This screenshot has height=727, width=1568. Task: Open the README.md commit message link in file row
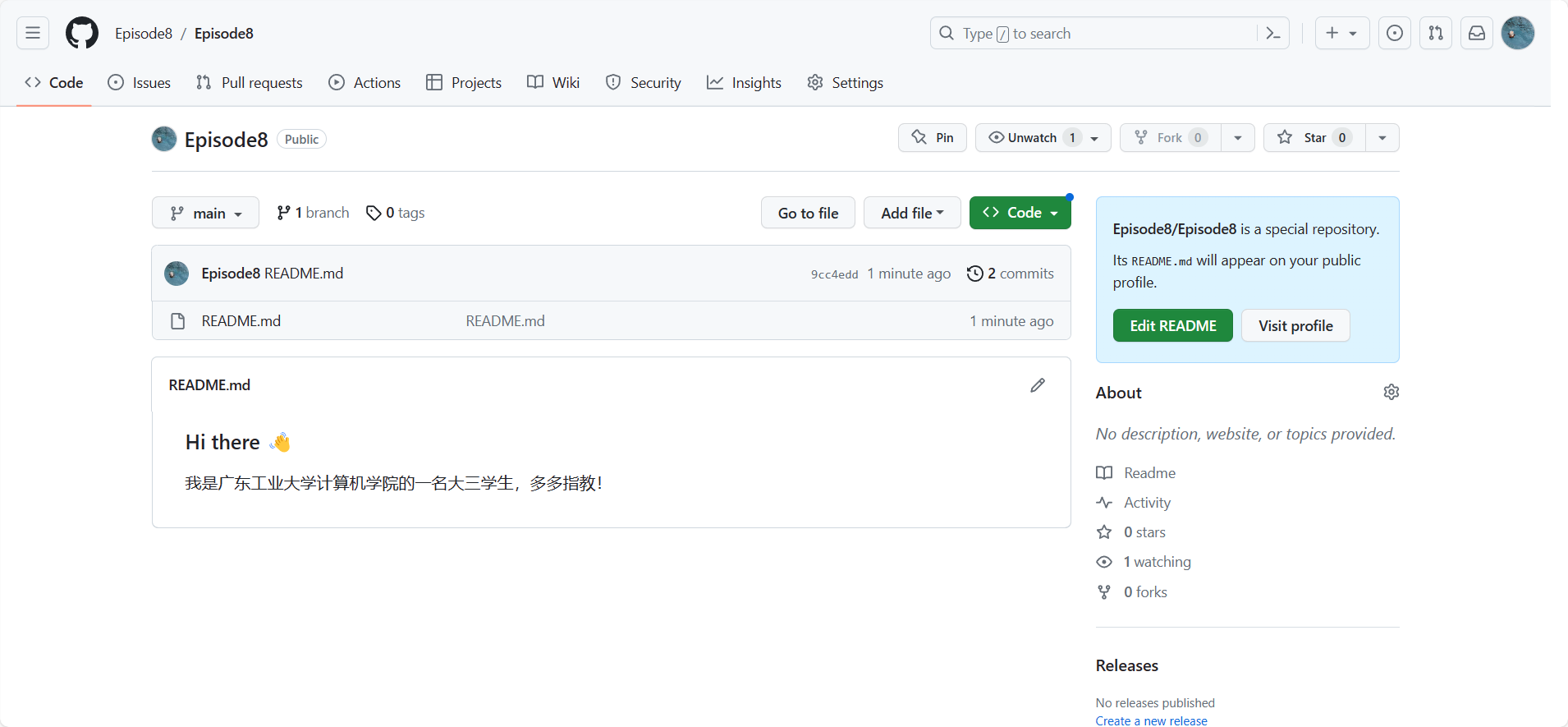pyautogui.click(x=506, y=321)
